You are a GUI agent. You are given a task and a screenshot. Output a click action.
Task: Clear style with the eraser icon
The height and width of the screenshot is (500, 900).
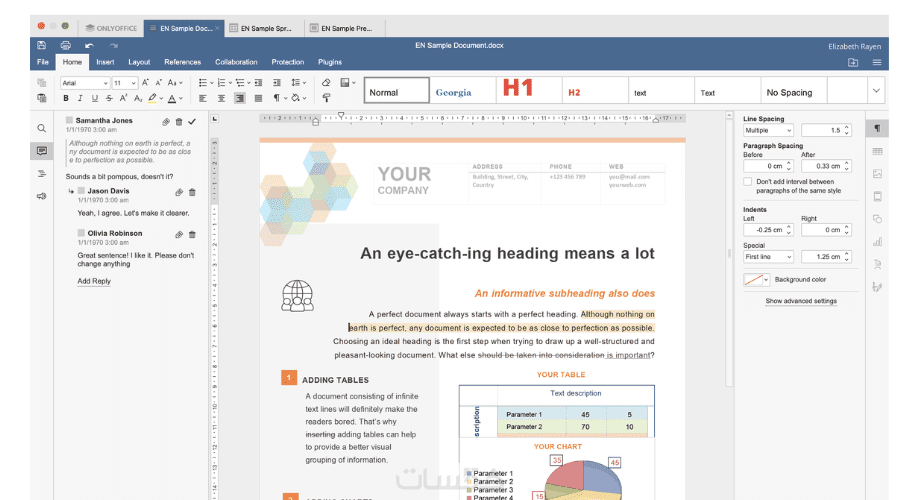pos(326,83)
